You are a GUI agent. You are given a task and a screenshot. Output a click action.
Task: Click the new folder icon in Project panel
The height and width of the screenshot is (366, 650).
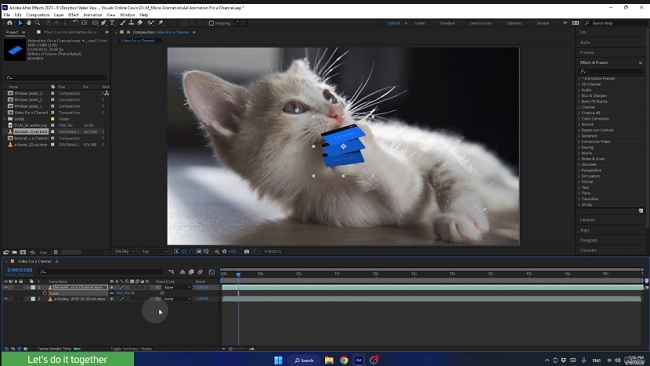point(15,252)
